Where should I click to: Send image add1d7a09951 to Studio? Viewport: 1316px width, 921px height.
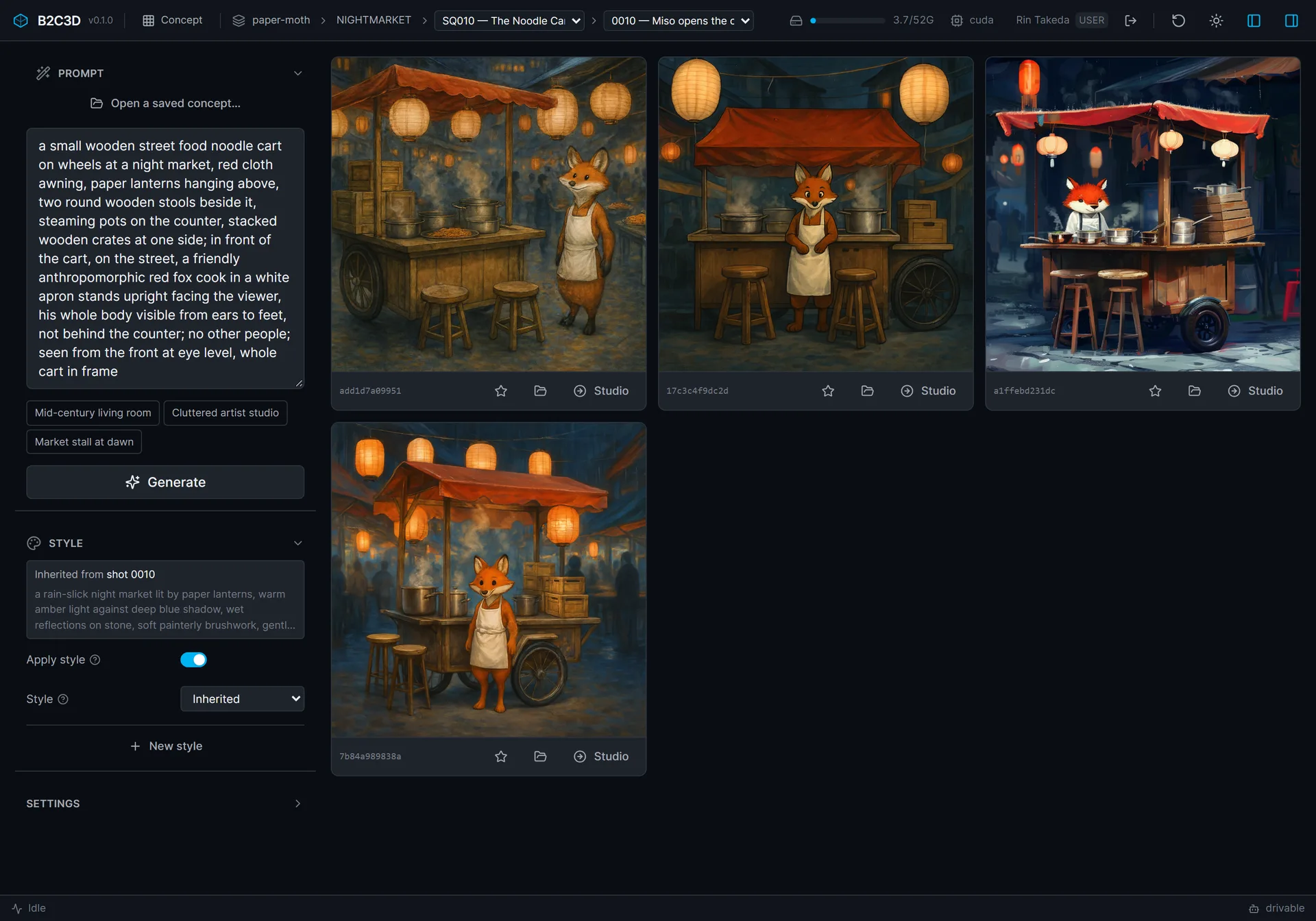coord(601,391)
